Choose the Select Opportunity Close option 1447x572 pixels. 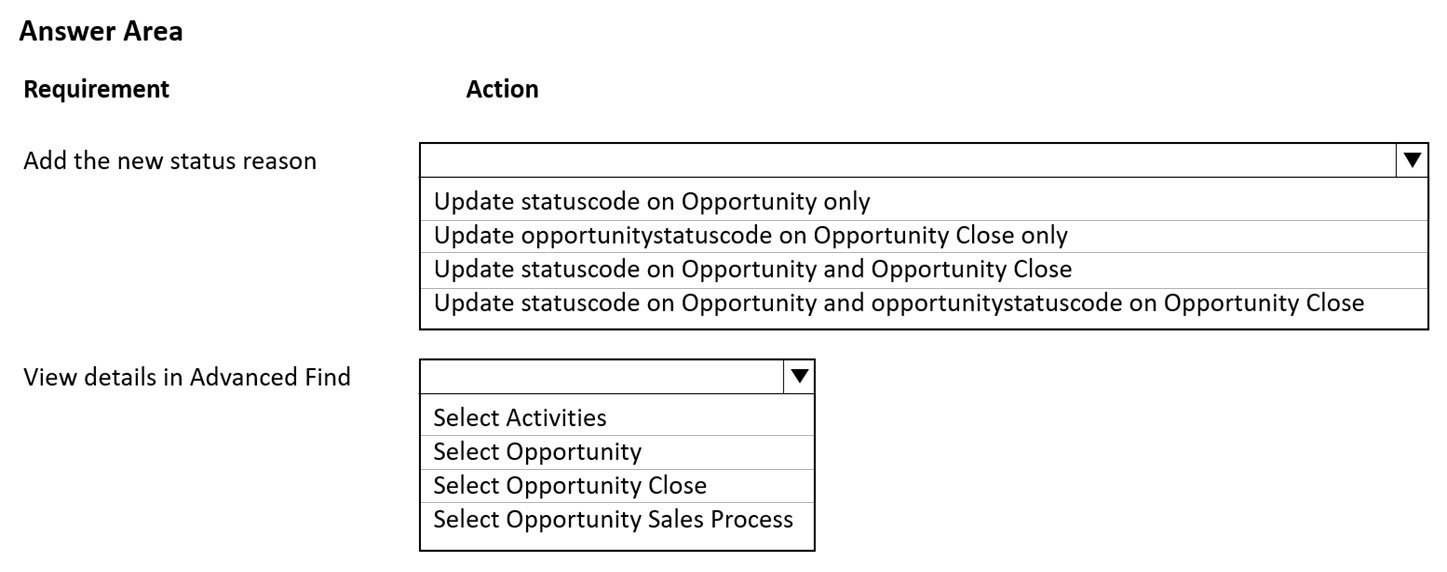coord(617,486)
